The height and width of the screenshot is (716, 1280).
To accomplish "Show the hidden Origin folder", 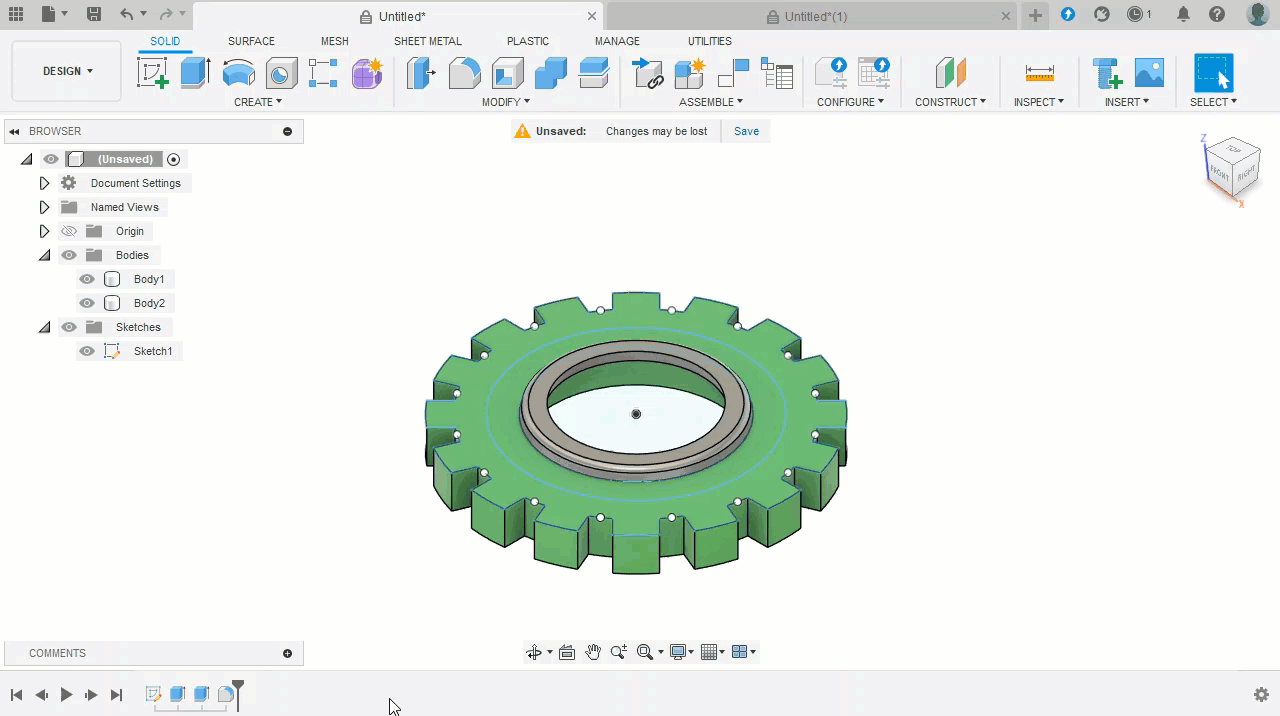I will click(69, 231).
